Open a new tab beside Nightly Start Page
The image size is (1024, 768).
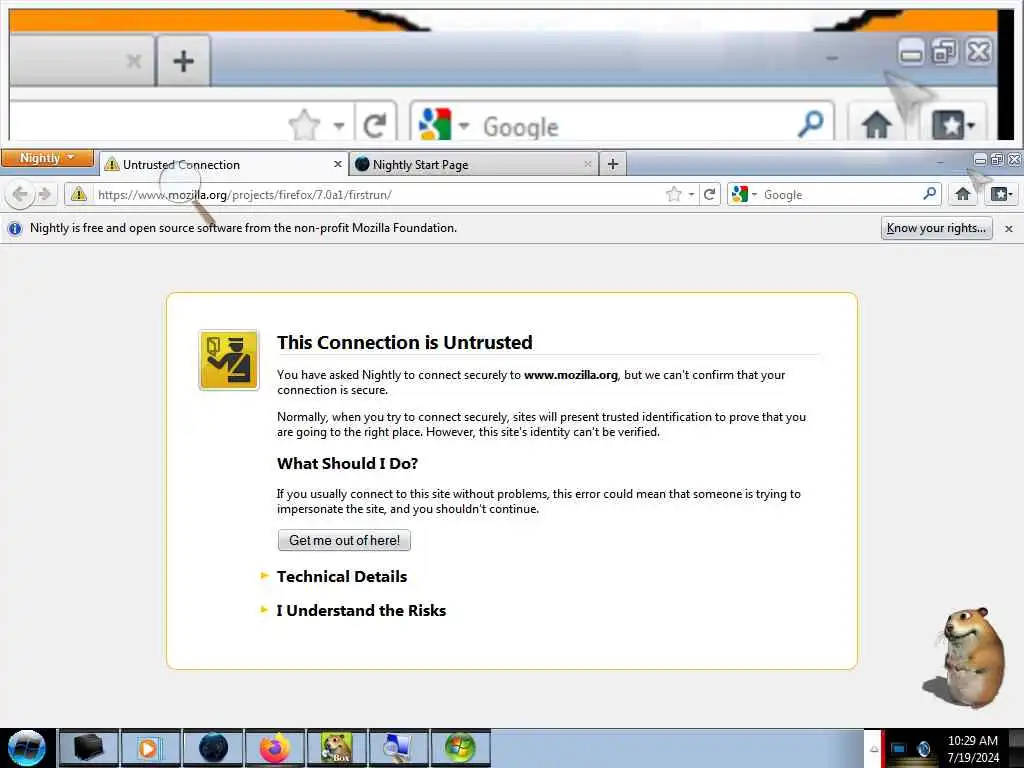click(613, 164)
